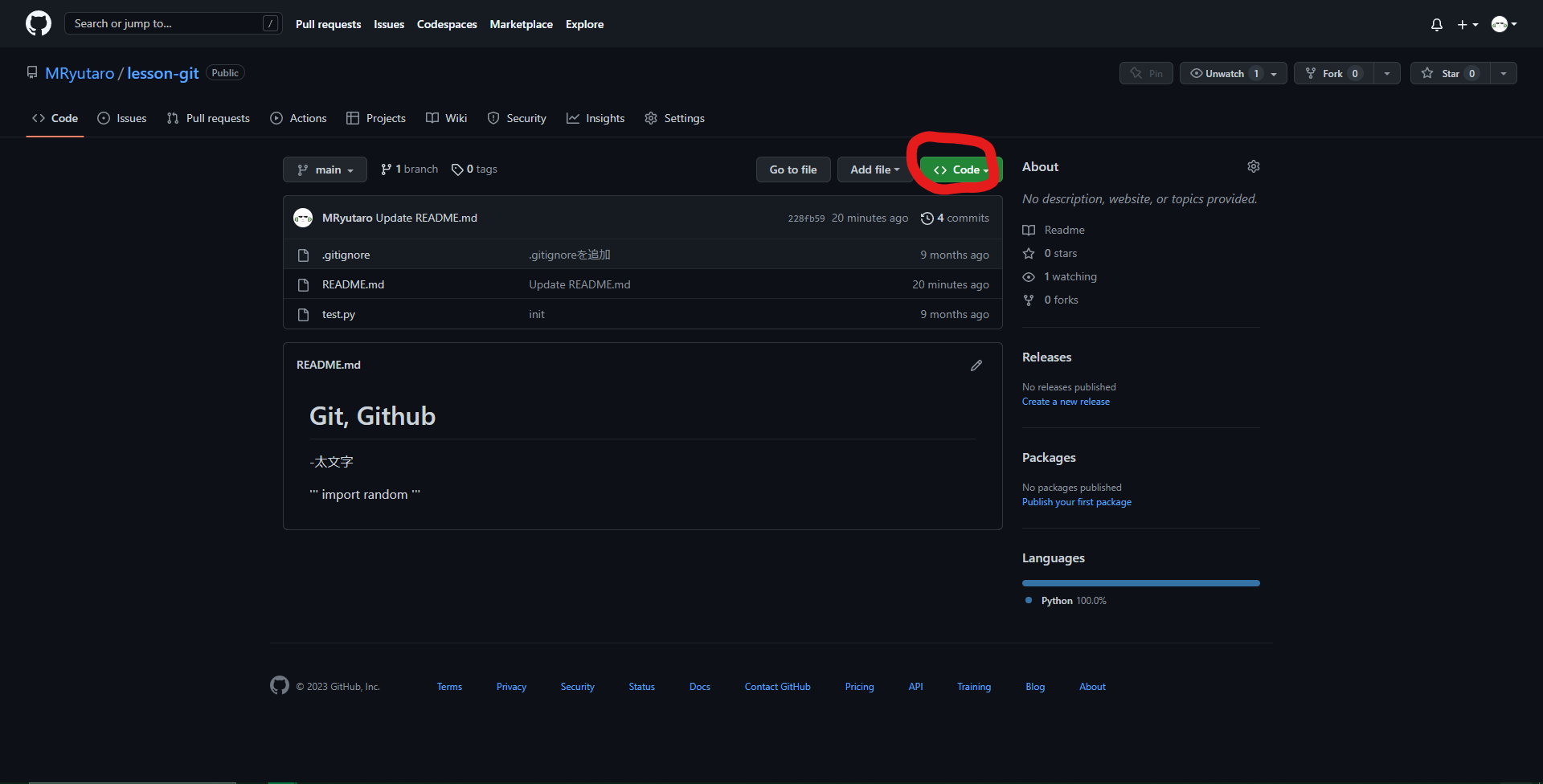Open the repository Settings tab

tap(674, 118)
